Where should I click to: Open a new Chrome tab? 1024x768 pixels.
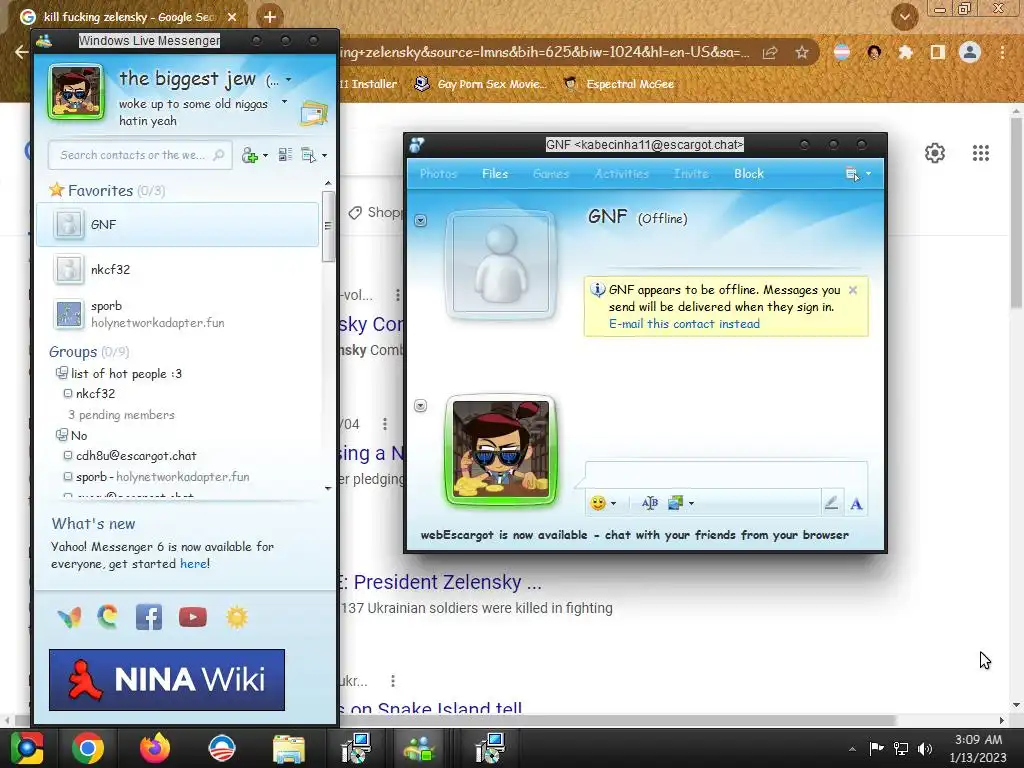click(x=269, y=17)
